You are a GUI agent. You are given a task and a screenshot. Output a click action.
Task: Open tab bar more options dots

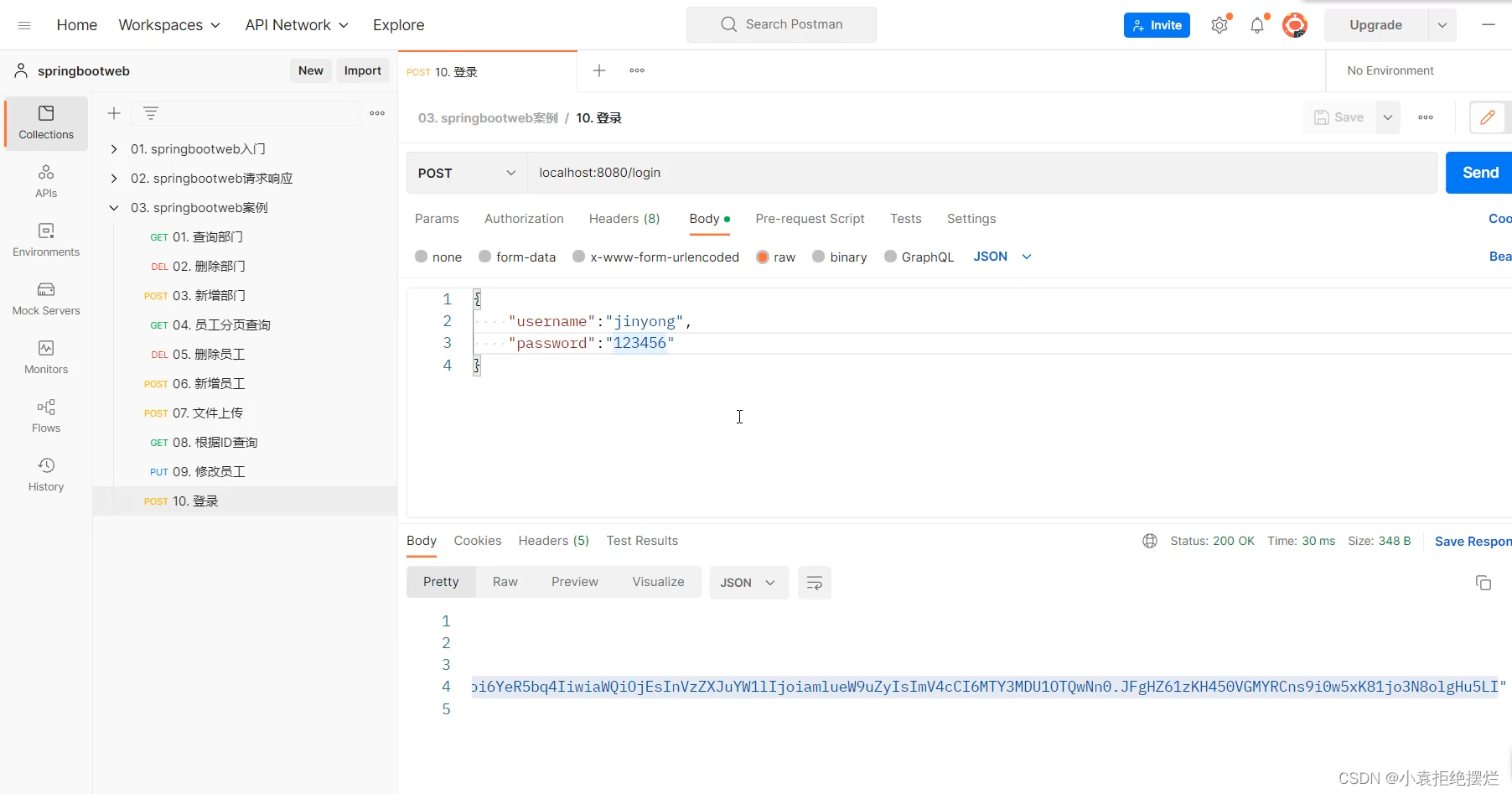coord(637,70)
